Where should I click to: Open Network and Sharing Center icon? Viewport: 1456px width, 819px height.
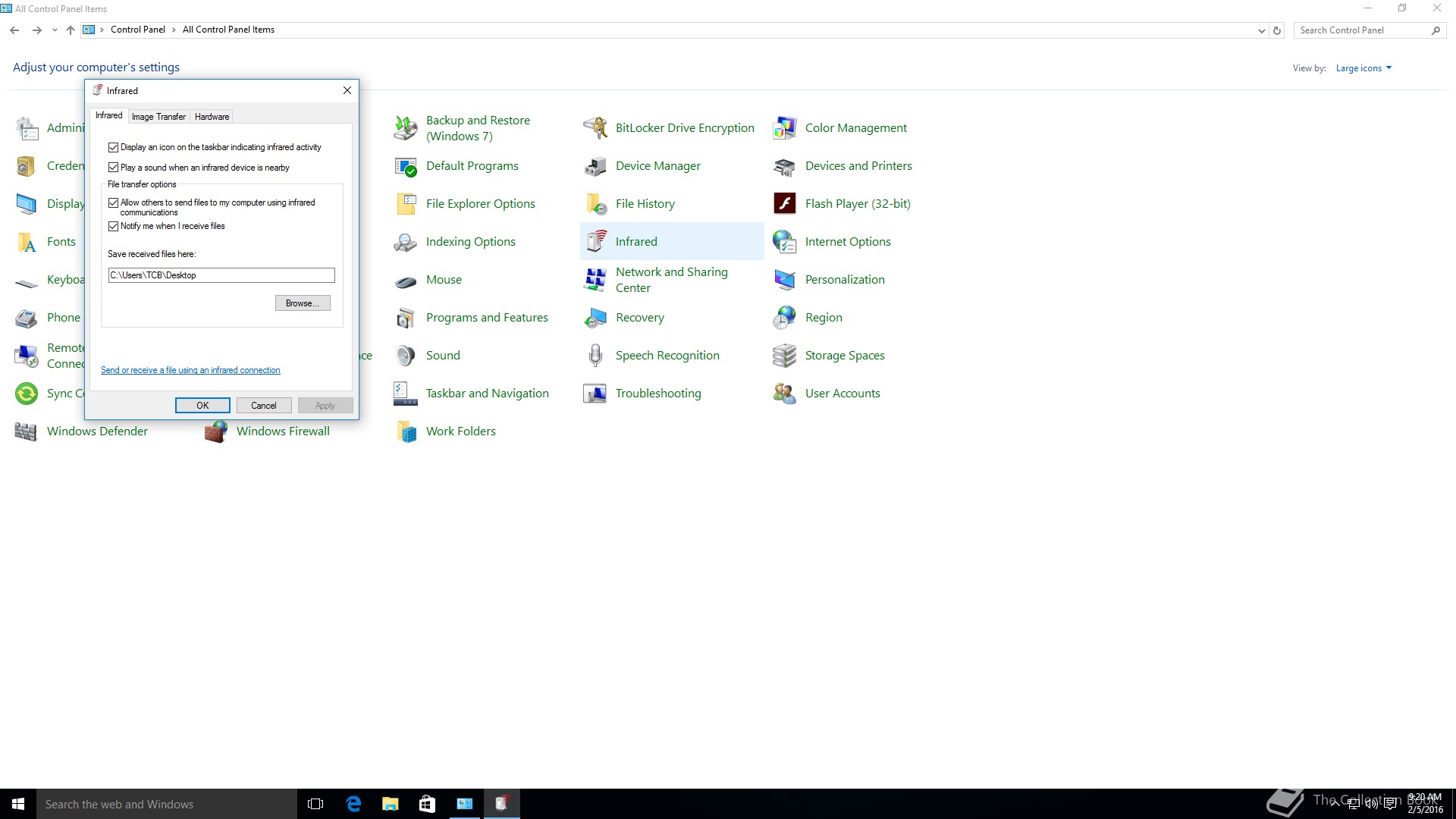pyautogui.click(x=595, y=280)
